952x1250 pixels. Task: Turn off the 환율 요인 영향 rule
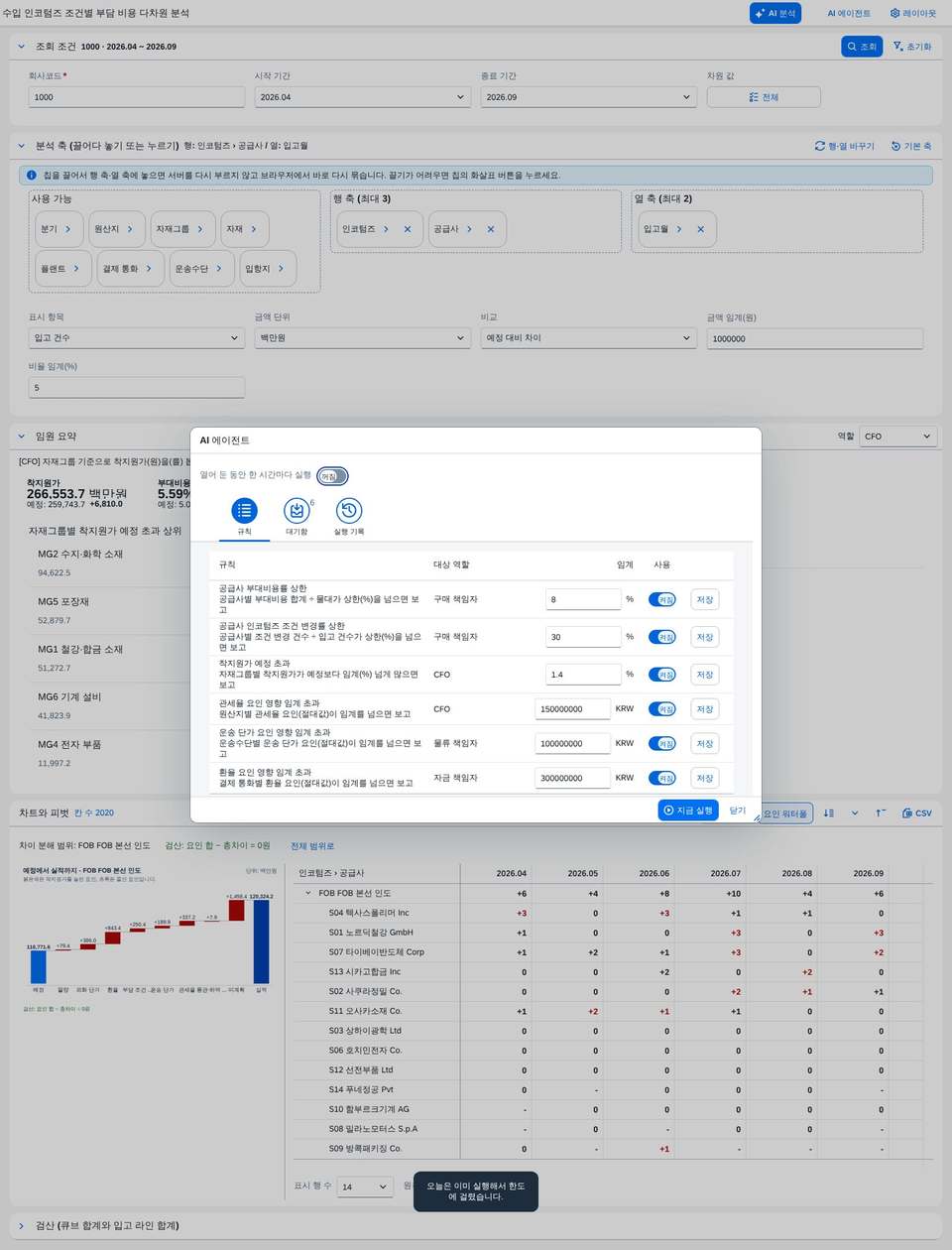pos(661,778)
